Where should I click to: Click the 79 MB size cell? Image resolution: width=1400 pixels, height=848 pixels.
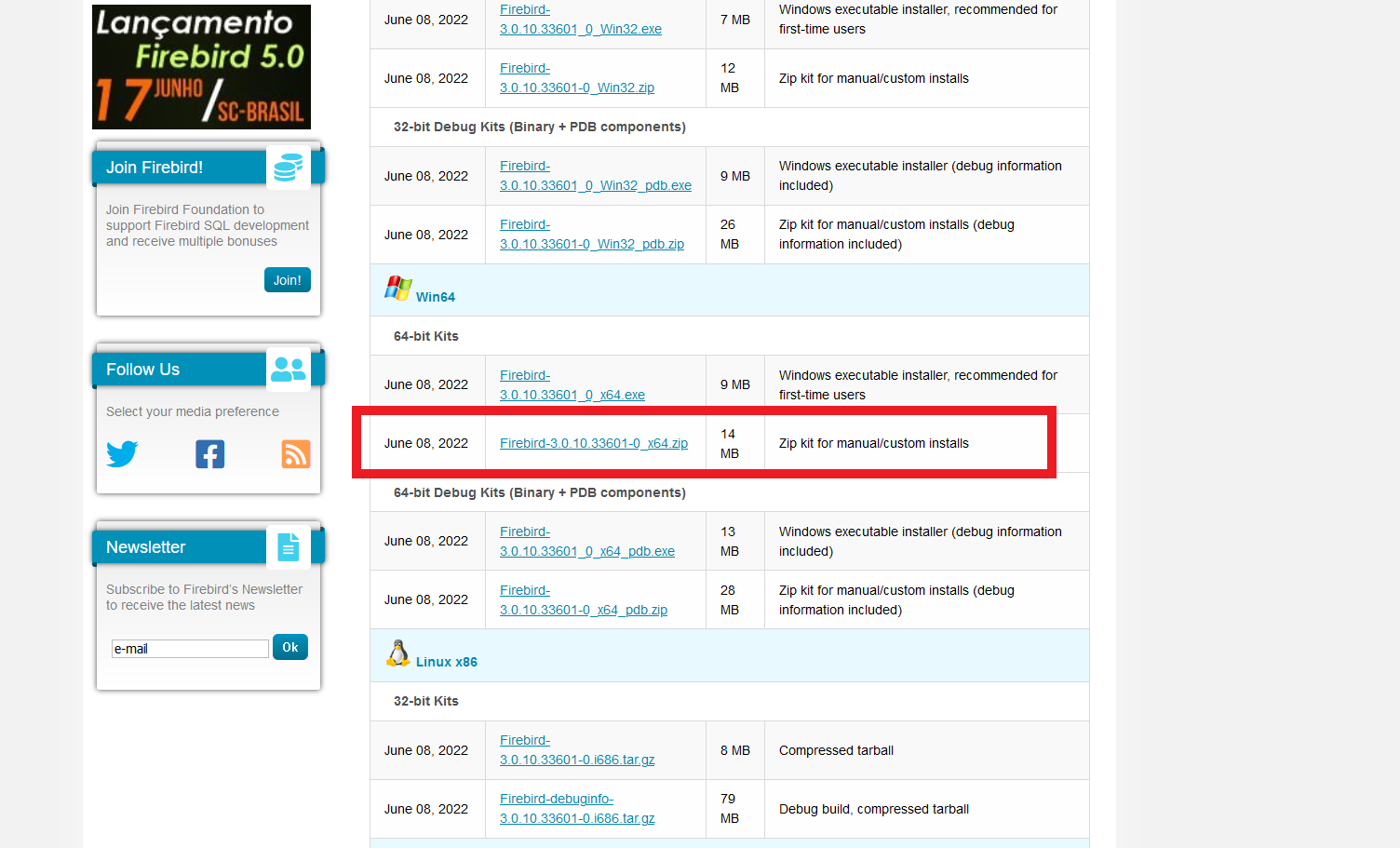click(x=734, y=809)
